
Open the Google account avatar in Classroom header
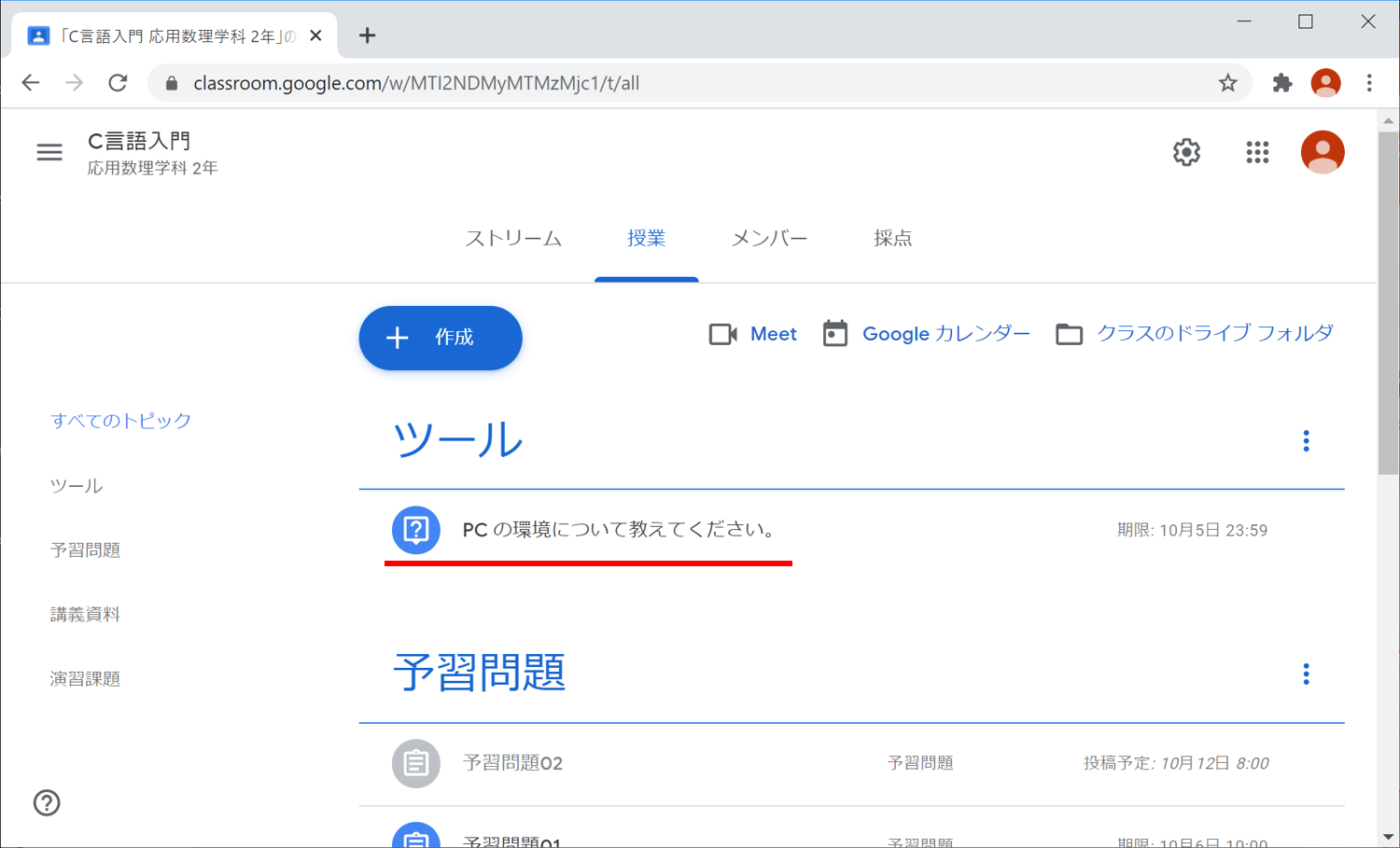(x=1323, y=152)
